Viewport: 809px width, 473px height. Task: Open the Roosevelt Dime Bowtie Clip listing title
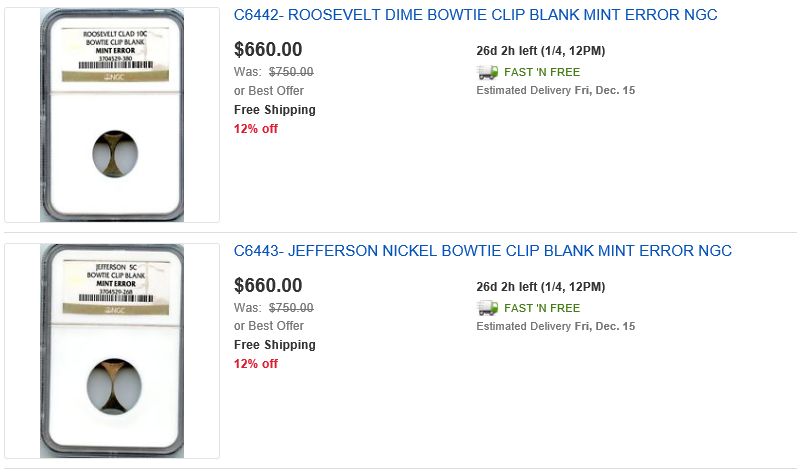click(x=475, y=15)
